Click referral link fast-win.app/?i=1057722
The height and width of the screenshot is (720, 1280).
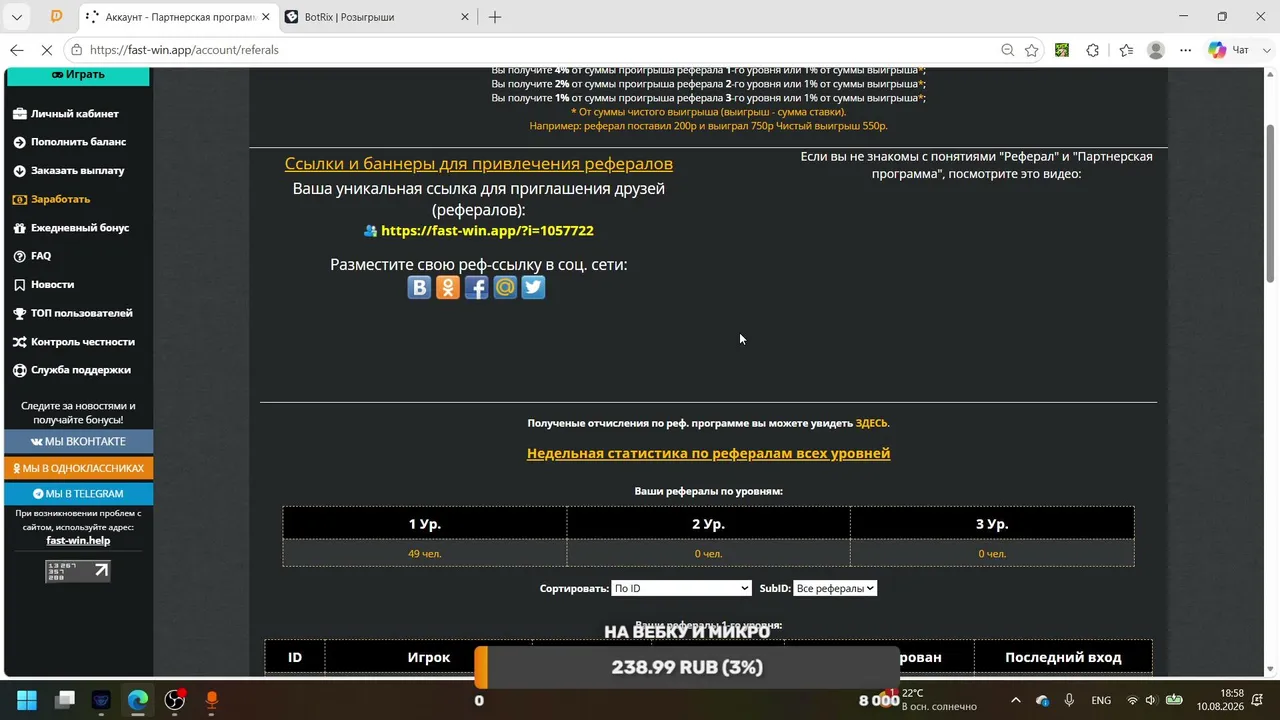coord(487,231)
